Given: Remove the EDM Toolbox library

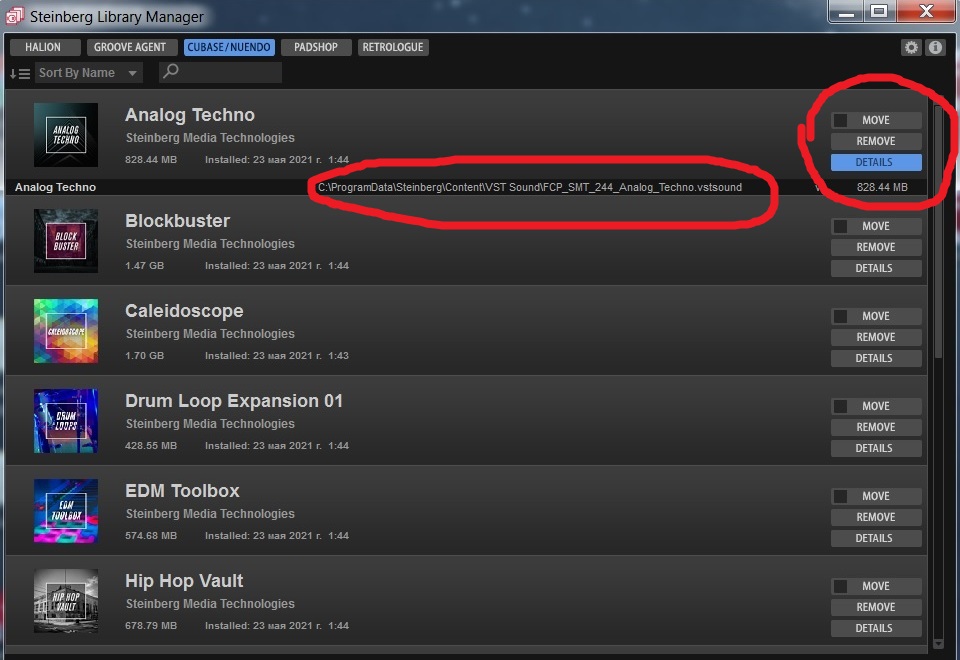Looking at the screenshot, I should [x=876, y=517].
